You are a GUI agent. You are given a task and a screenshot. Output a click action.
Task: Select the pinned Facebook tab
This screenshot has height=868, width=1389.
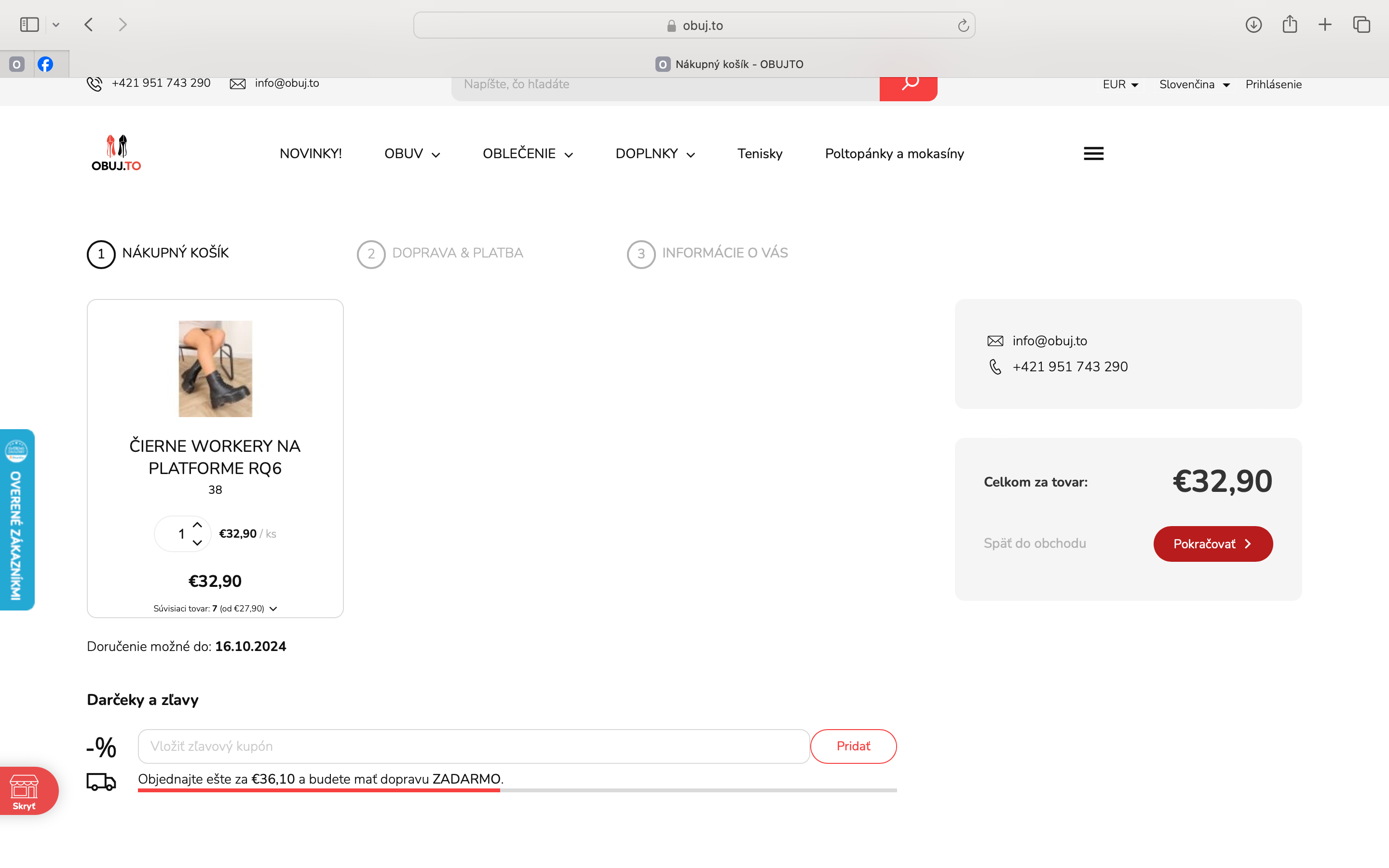45,64
